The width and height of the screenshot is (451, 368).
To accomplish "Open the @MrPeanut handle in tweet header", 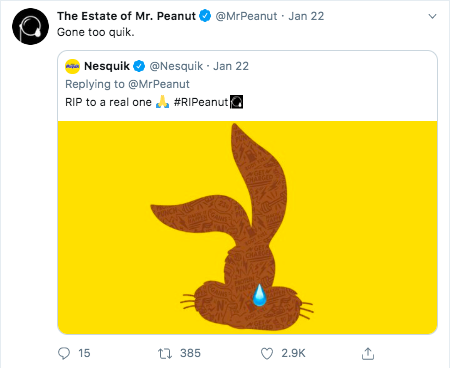I will pyautogui.click(x=246, y=16).
